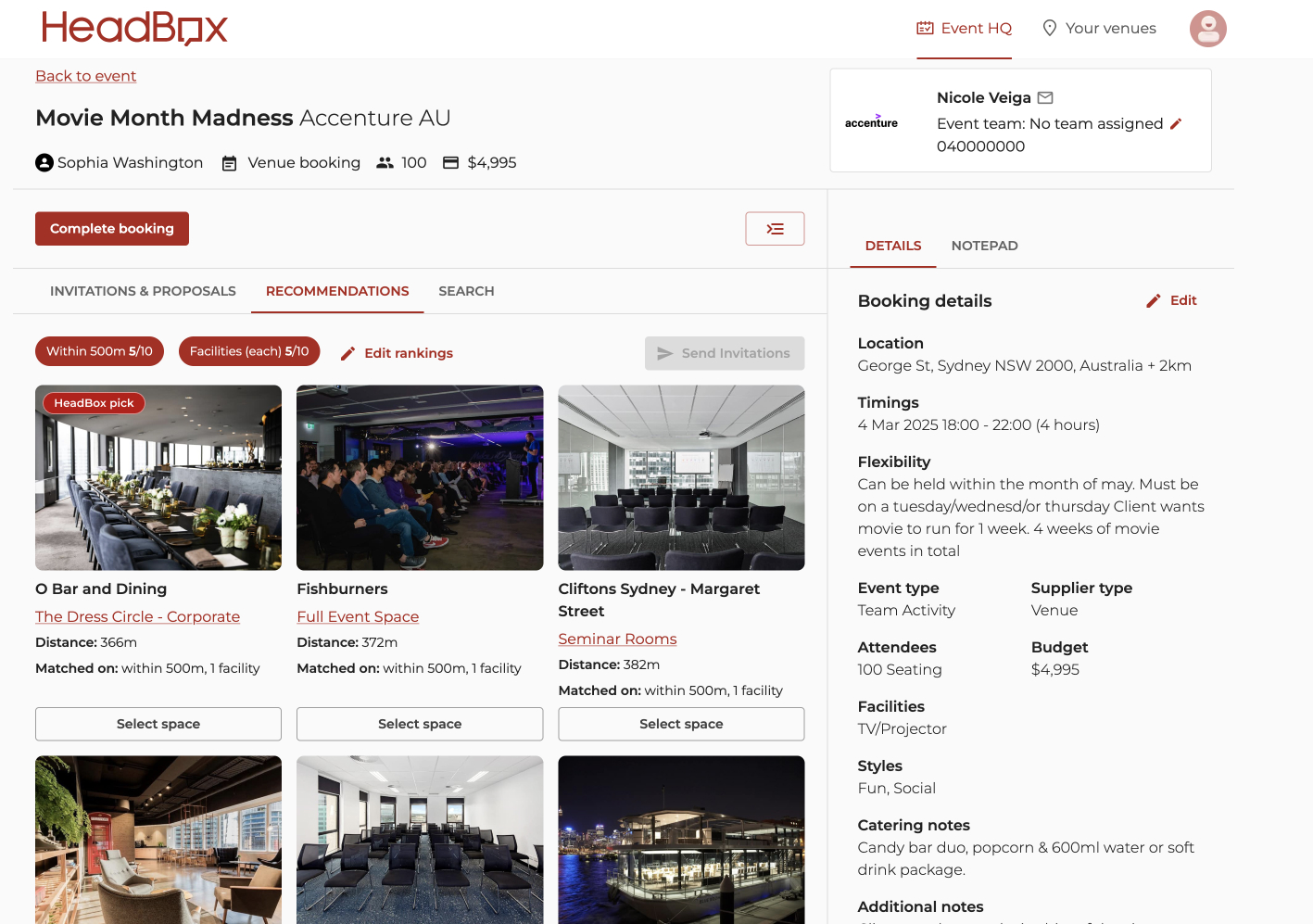Screen dimensions: 1313x924
Task: Click Nicole Veiga contact name
Action: coord(983,97)
